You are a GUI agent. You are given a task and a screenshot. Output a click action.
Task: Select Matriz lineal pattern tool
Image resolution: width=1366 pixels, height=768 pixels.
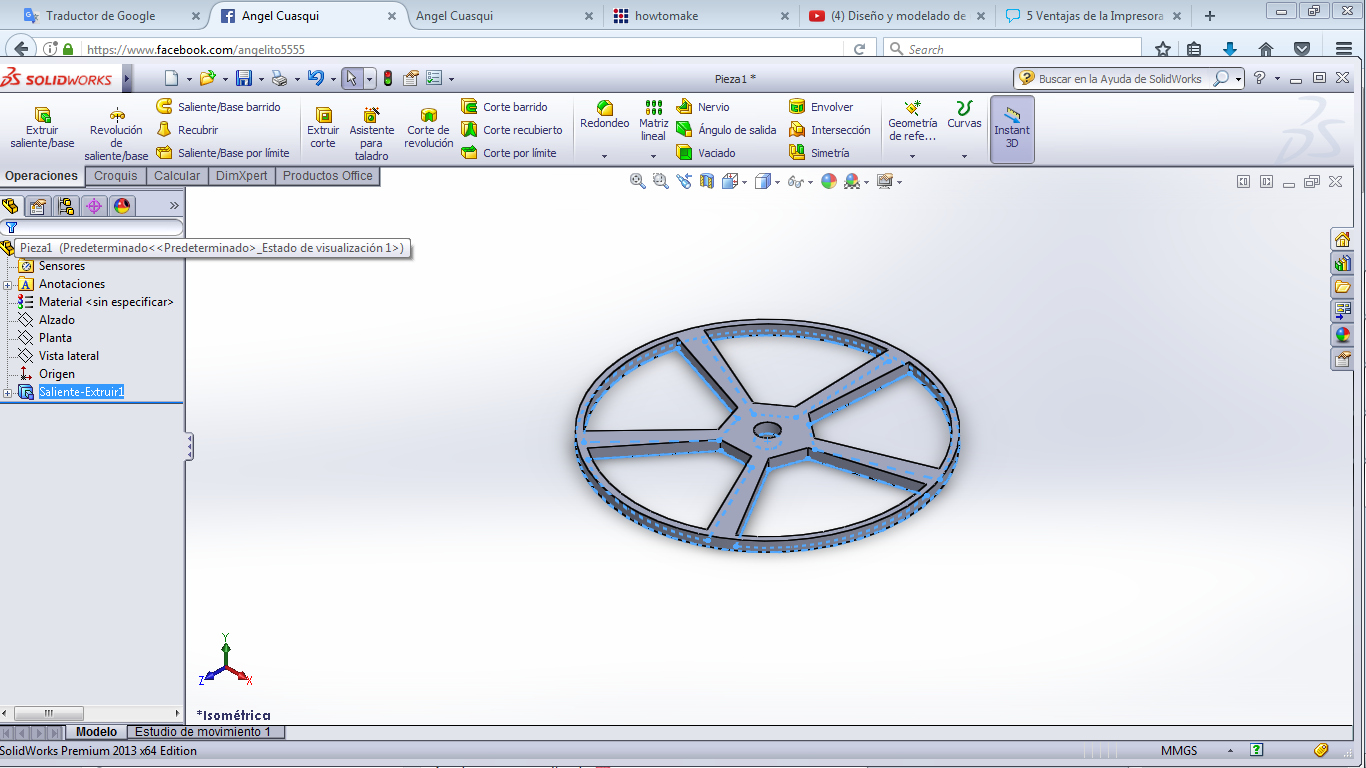653,120
